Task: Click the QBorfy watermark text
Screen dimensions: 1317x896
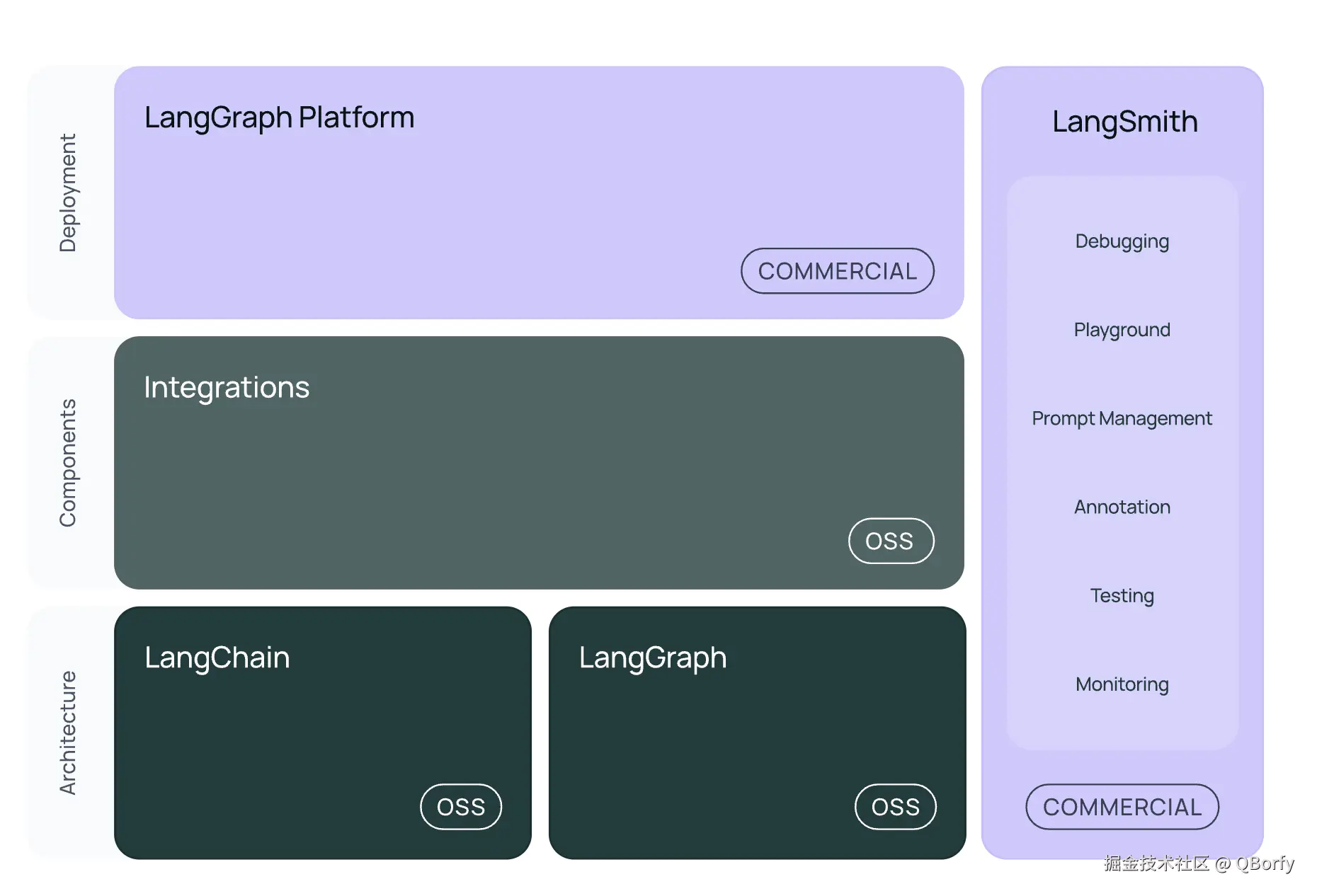Action: click(1265, 863)
